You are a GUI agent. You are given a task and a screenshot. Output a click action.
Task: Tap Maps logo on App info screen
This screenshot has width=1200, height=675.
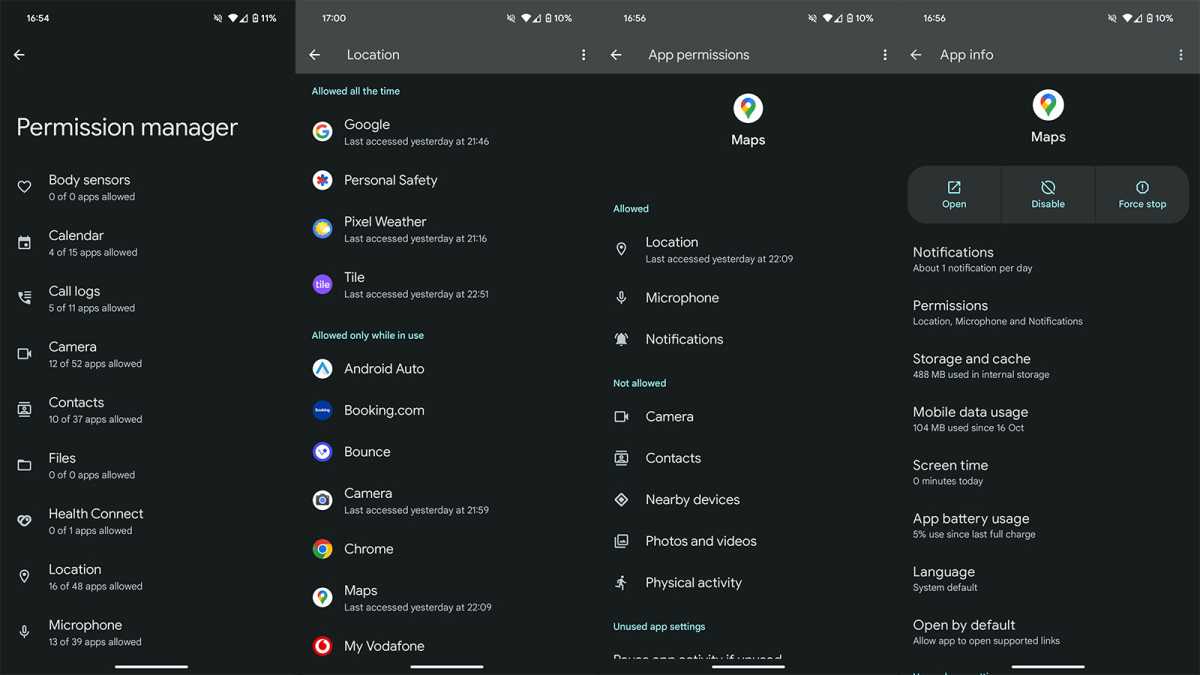click(x=1048, y=105)
